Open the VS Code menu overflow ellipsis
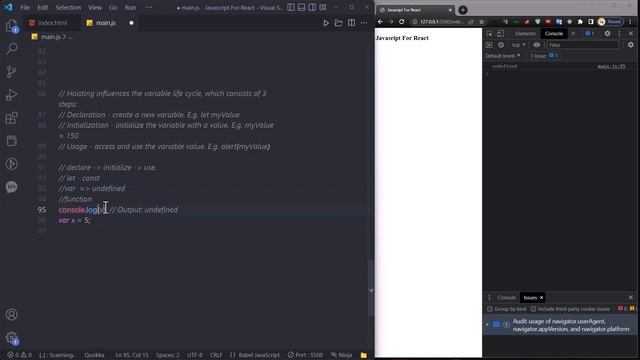This screenshot has width=640, height=360. [x=149, y=7]
